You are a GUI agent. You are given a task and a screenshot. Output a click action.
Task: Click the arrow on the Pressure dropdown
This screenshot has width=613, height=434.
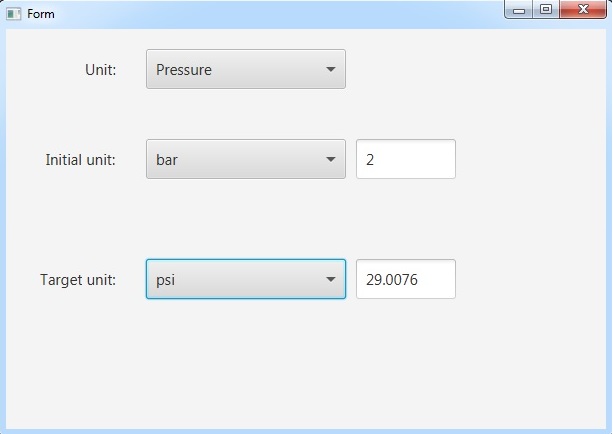(x=331, y=70)
